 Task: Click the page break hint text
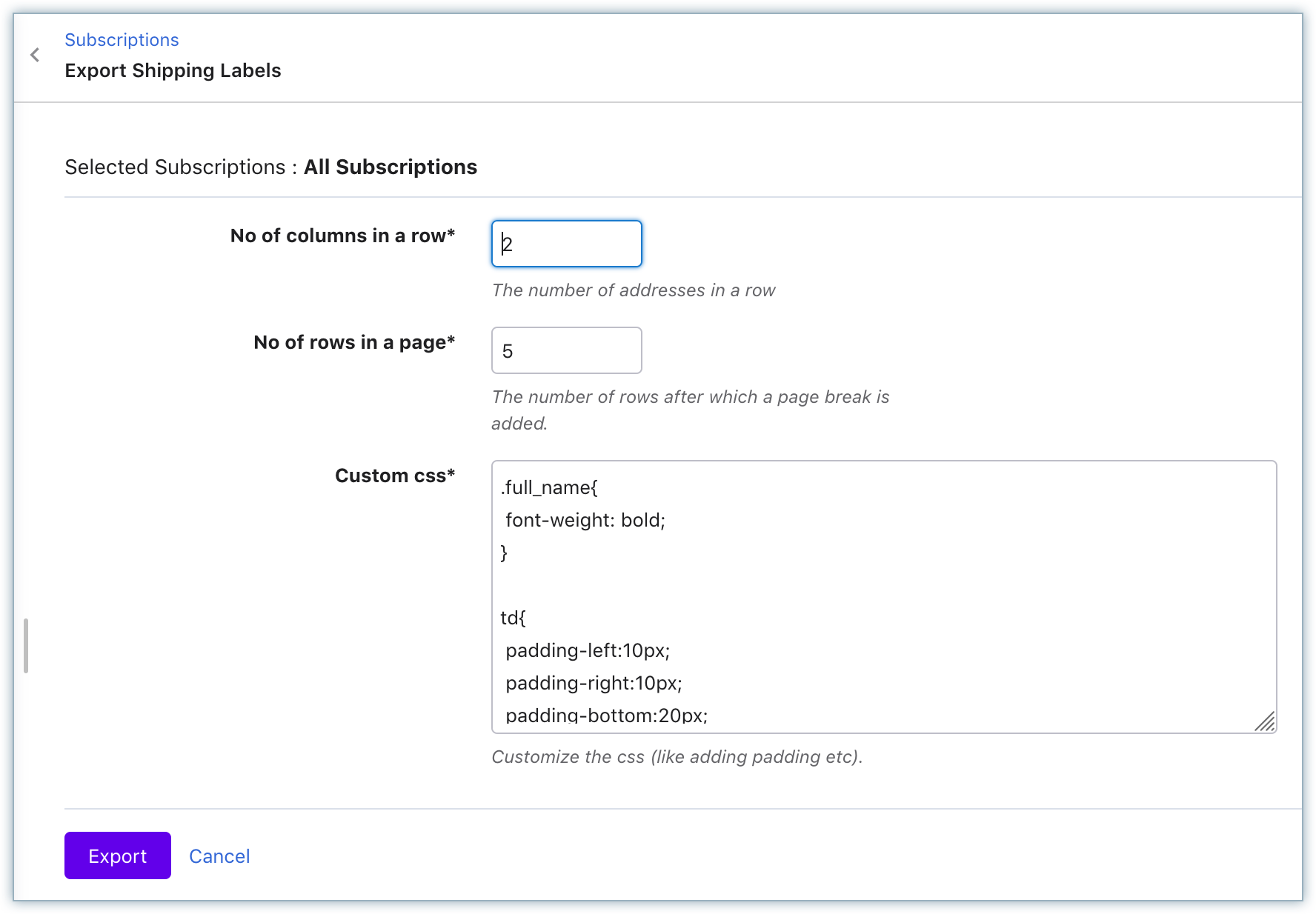690,397
